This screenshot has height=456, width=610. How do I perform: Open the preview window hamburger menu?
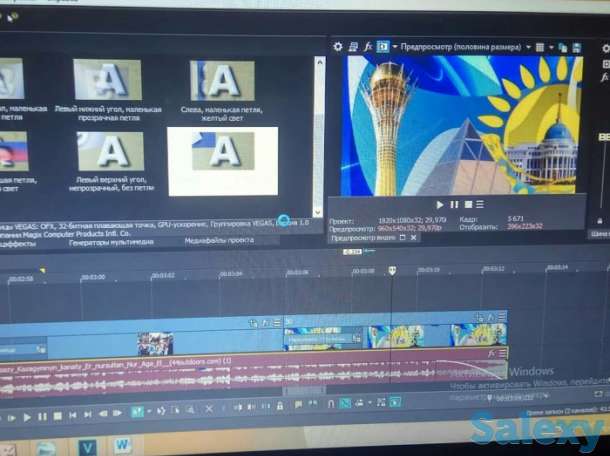(480, 204)
